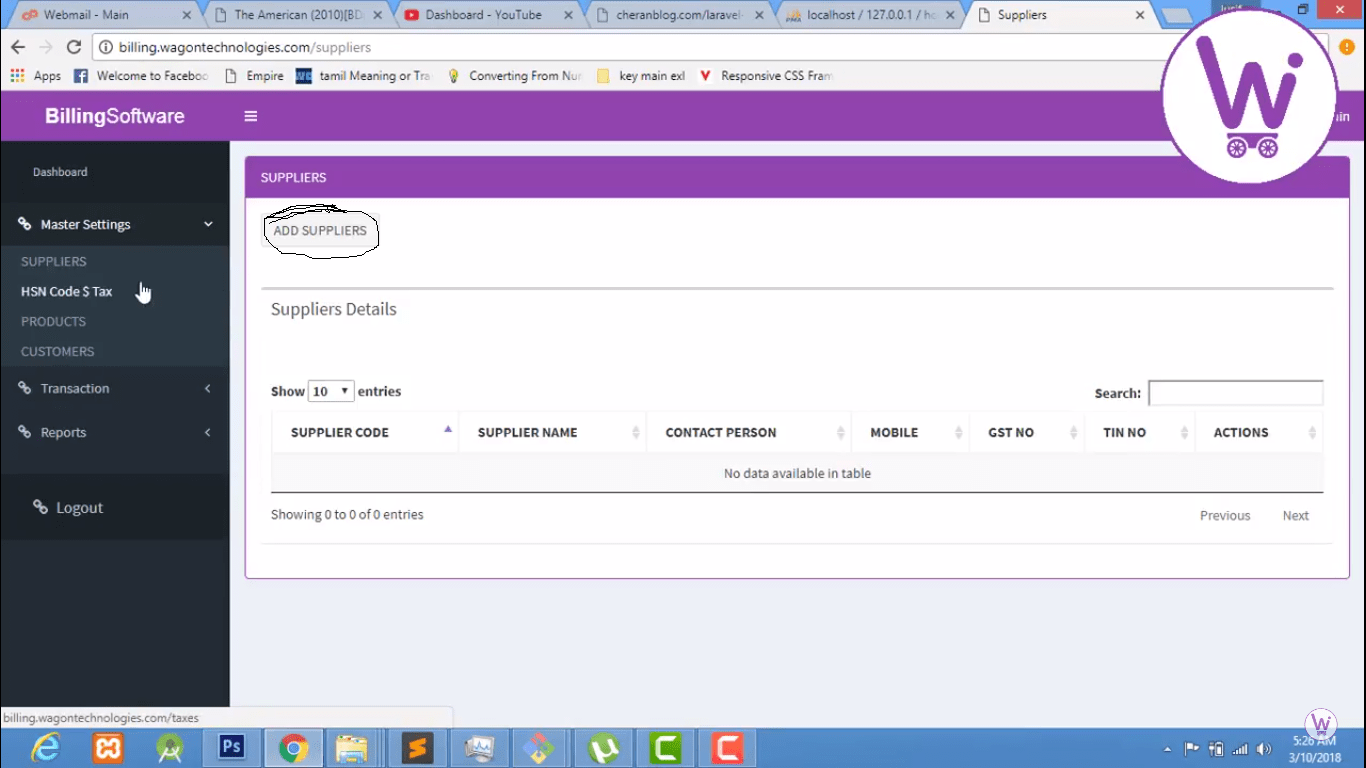Open Customers in sidebar menu
This screenshot has width=1366, height=768.
(58, 351)
